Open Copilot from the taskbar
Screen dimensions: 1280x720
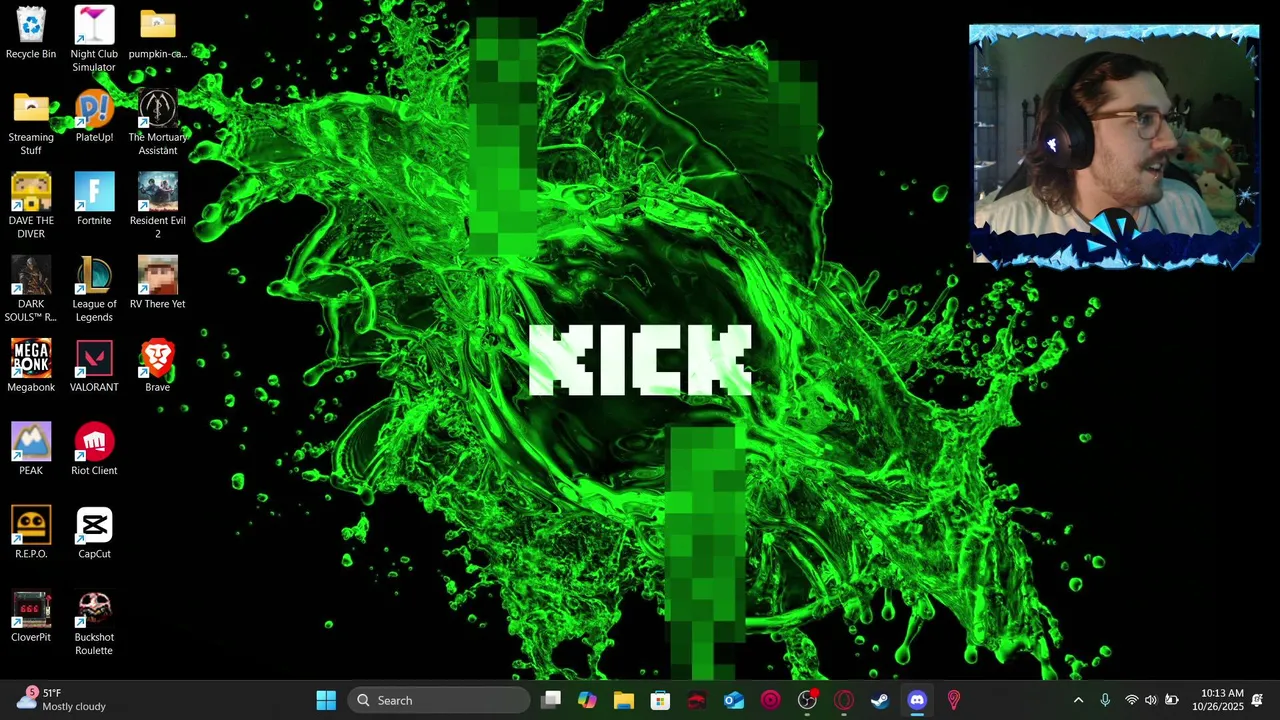click(587, 700)
